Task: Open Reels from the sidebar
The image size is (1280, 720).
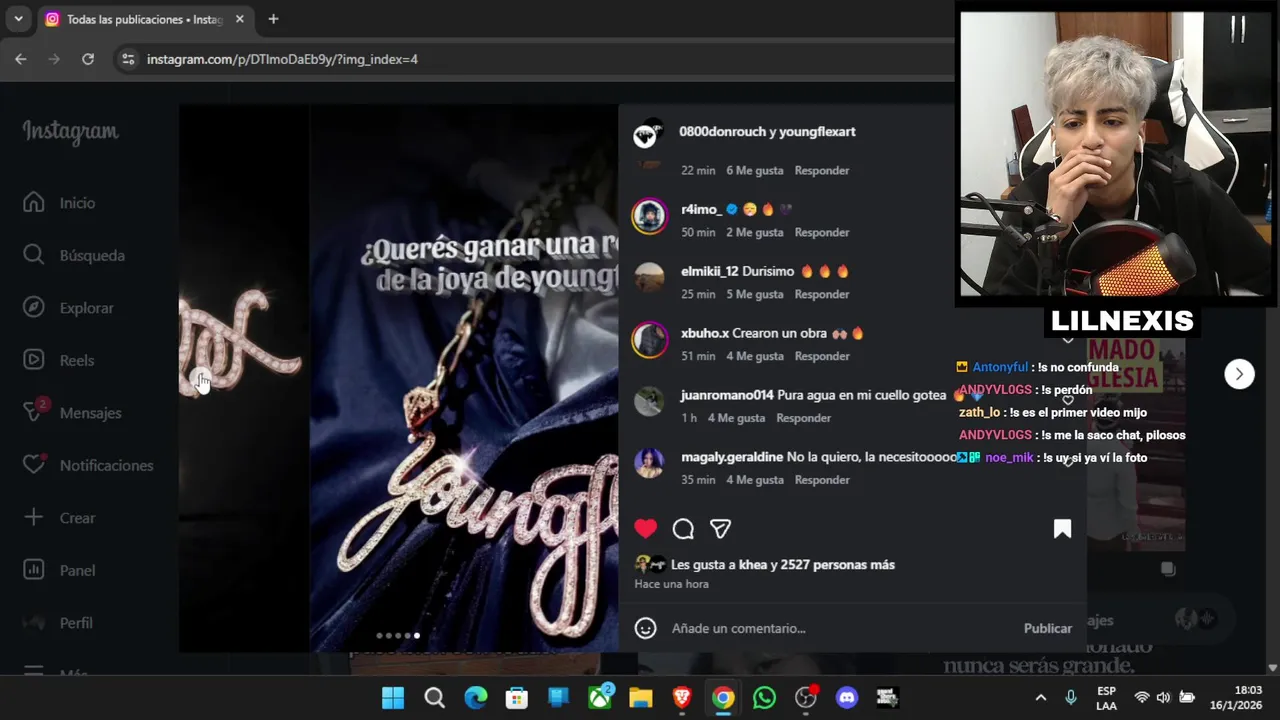Action: click(77, 360)
